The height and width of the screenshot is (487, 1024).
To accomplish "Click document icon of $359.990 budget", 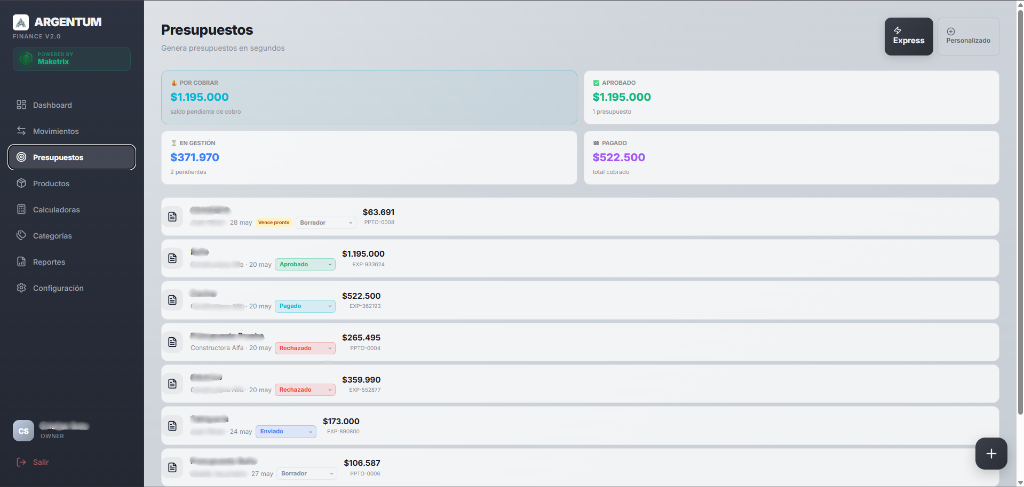I will point(172,384).
